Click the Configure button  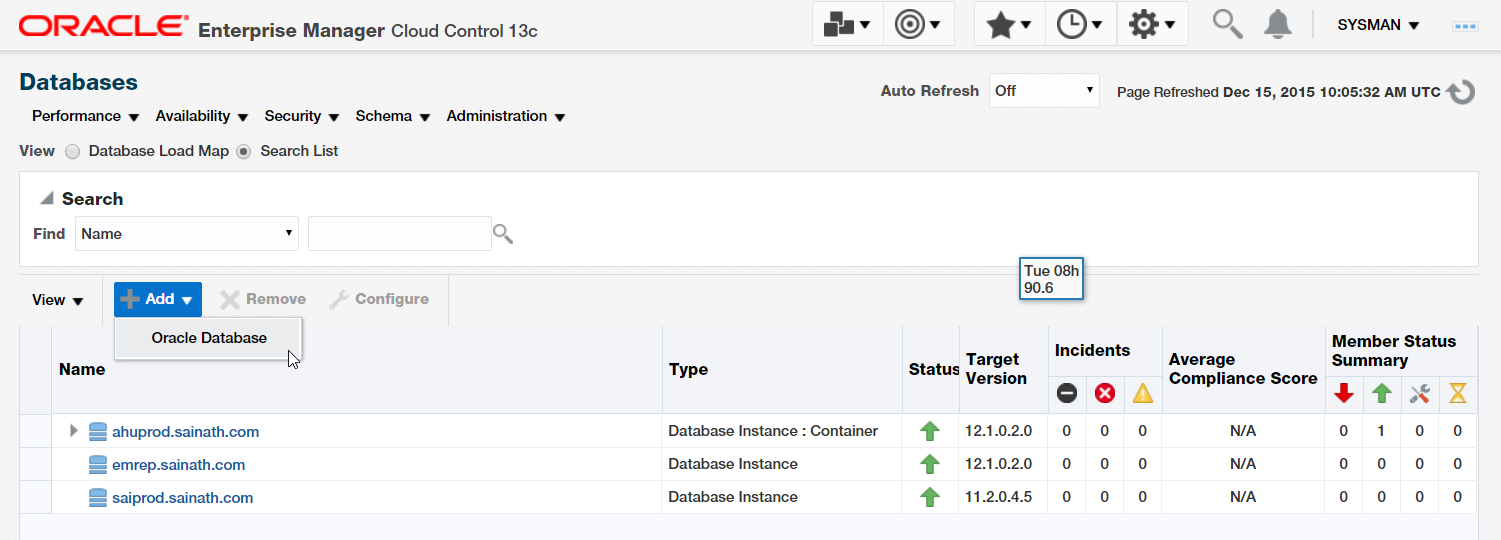379,299
